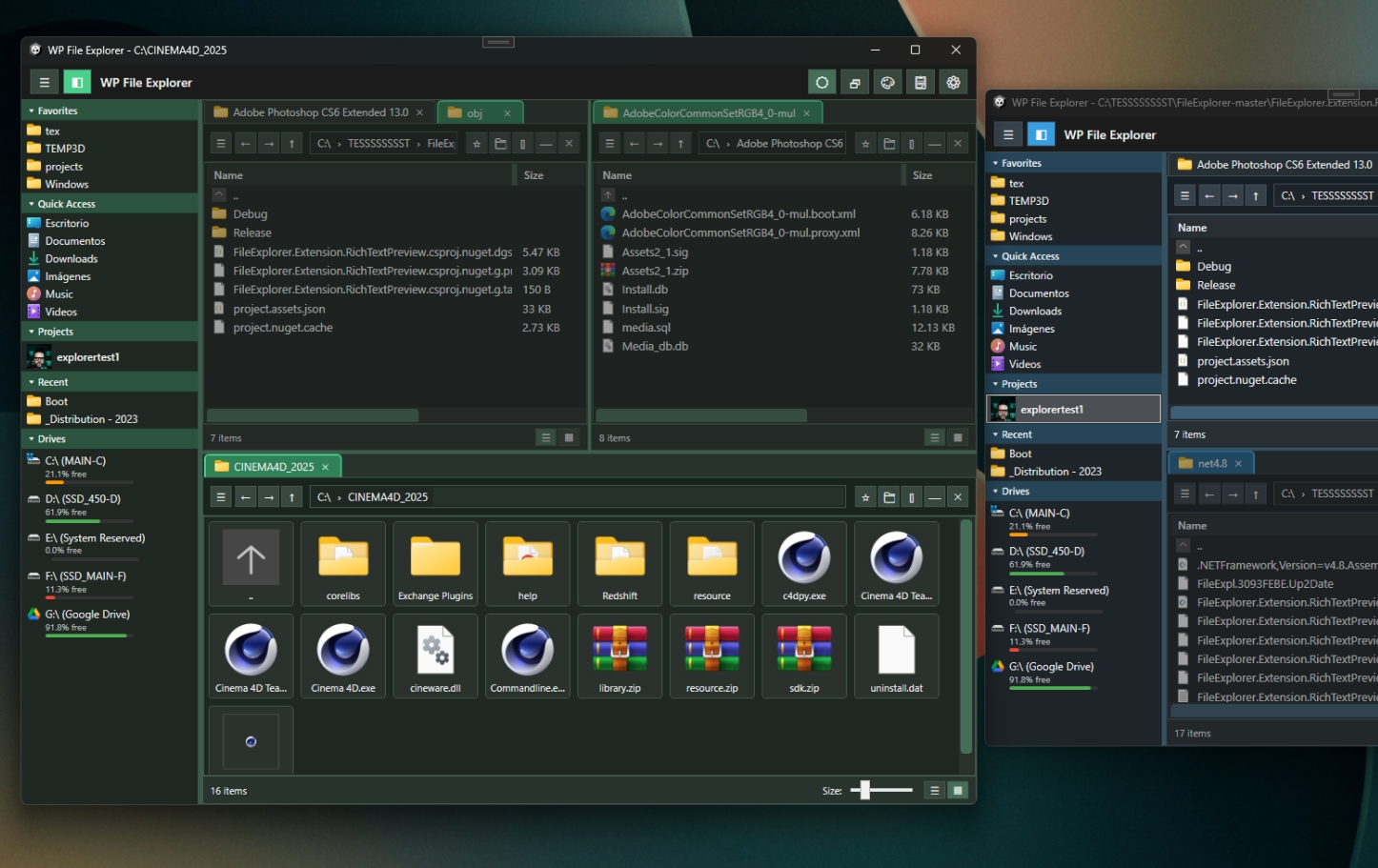This screenshot has width=1378, height=868.
Task: Click the theme palette icon in top toolbar
Action: point(887,83)
